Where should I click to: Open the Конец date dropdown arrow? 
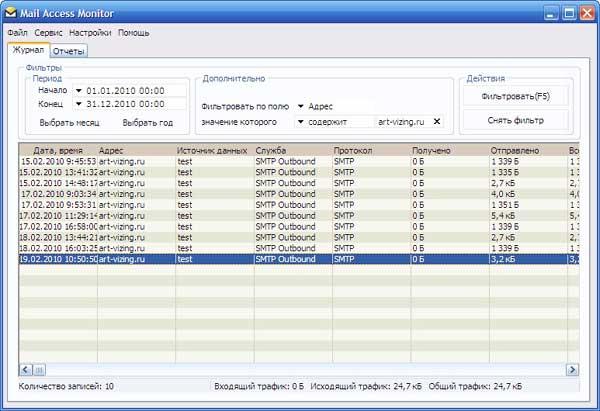point(79,104)
